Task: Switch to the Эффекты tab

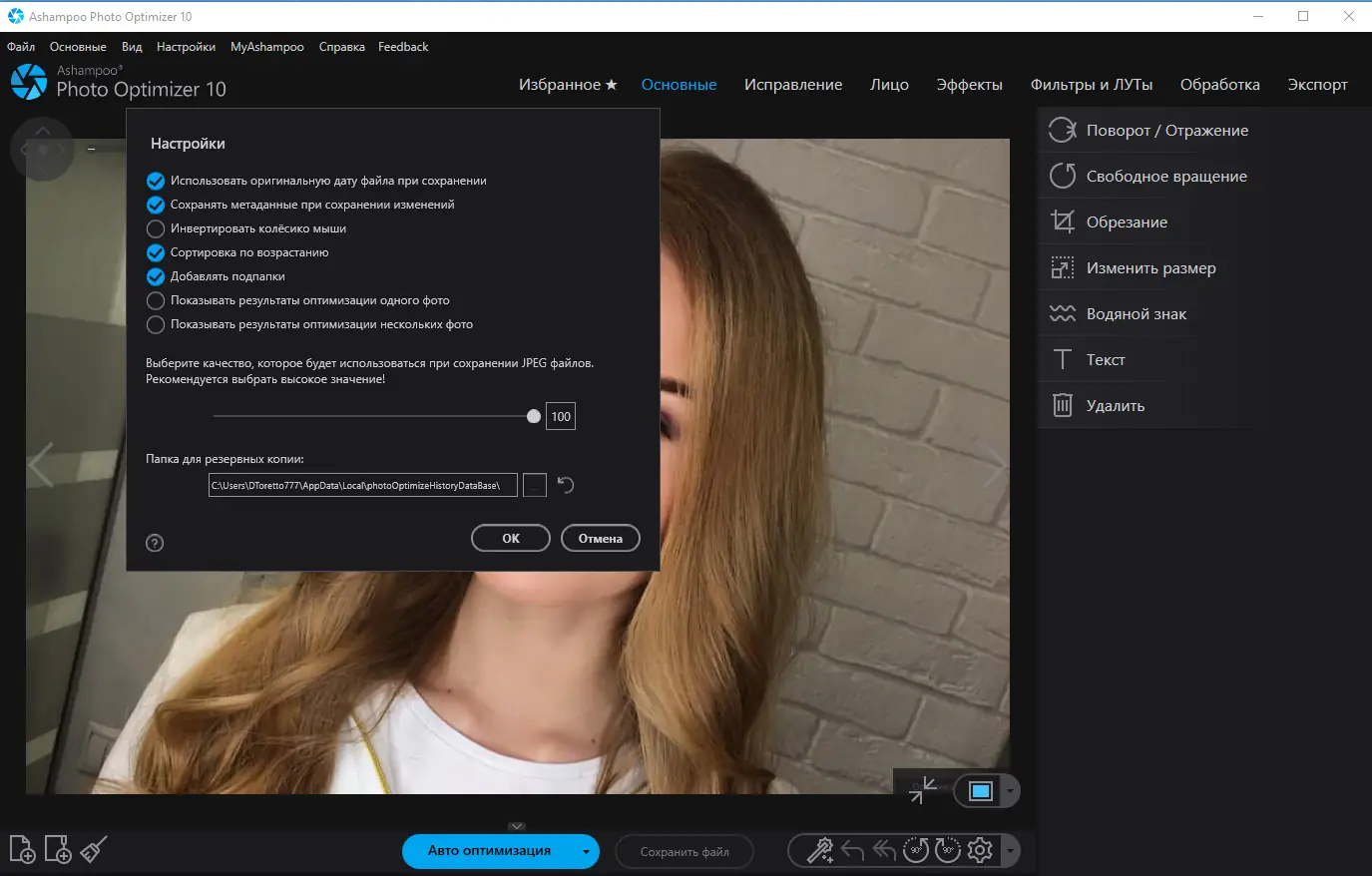Action: point(969,85)
